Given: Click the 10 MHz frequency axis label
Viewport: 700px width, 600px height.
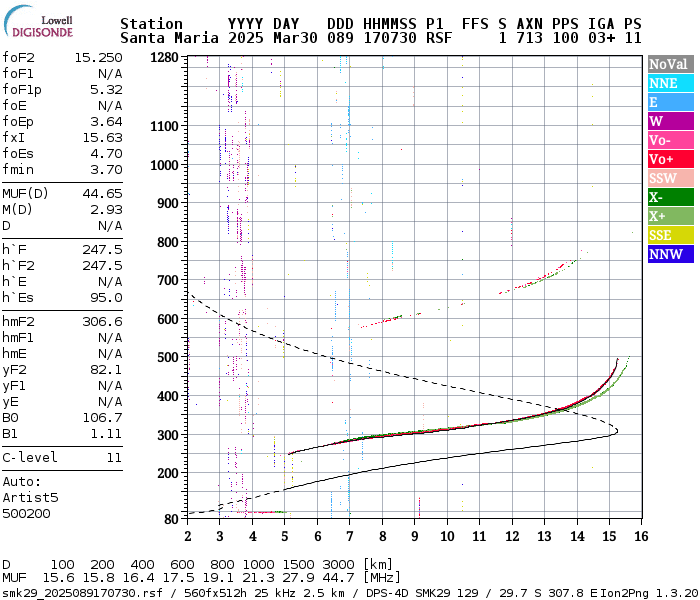Looking at the screenshot, I should (x=447, y=536).
